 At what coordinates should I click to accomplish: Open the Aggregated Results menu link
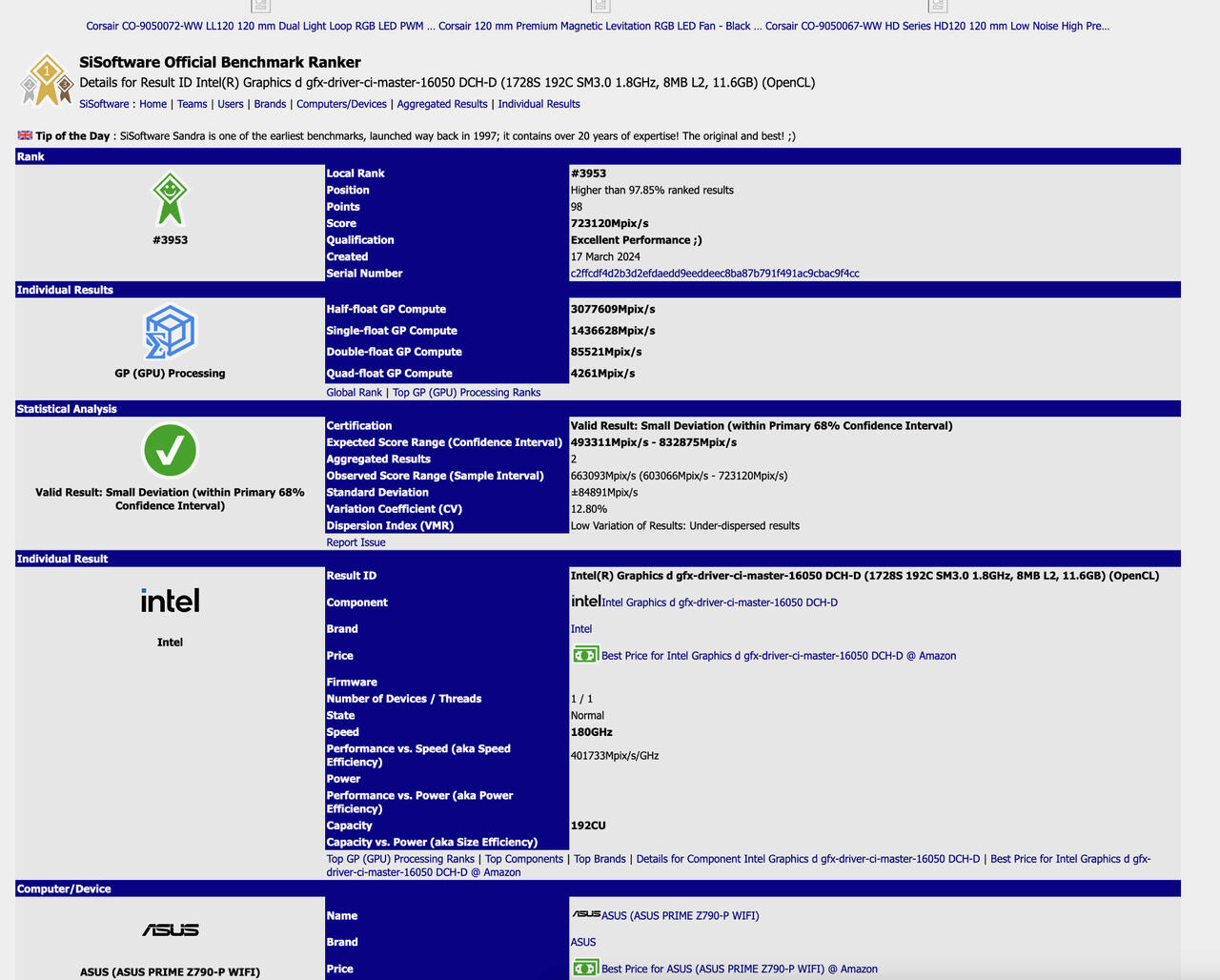[x=442, y=104]
